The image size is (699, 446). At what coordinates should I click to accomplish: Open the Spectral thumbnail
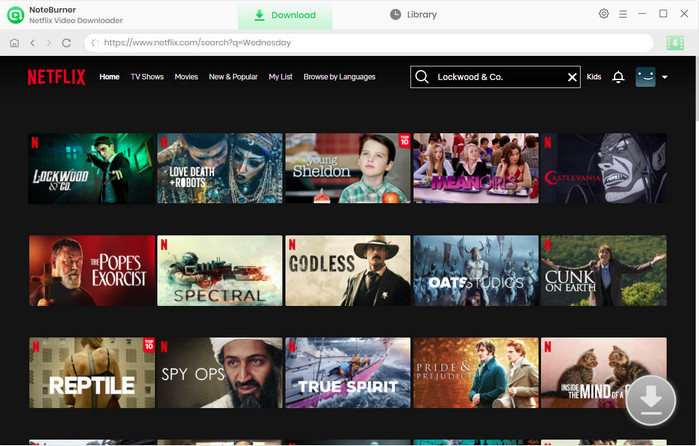[x=220, y=271]
